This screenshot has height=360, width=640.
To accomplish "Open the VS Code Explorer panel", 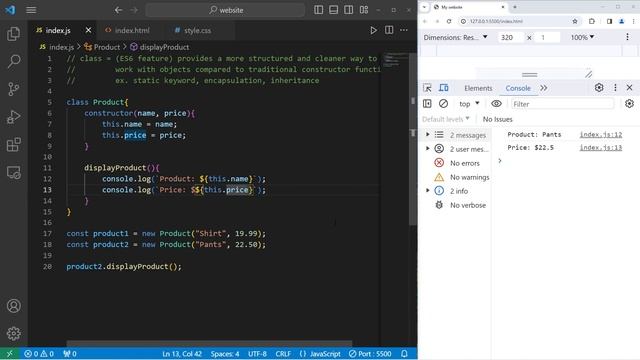I will click(x=13, y=34).
